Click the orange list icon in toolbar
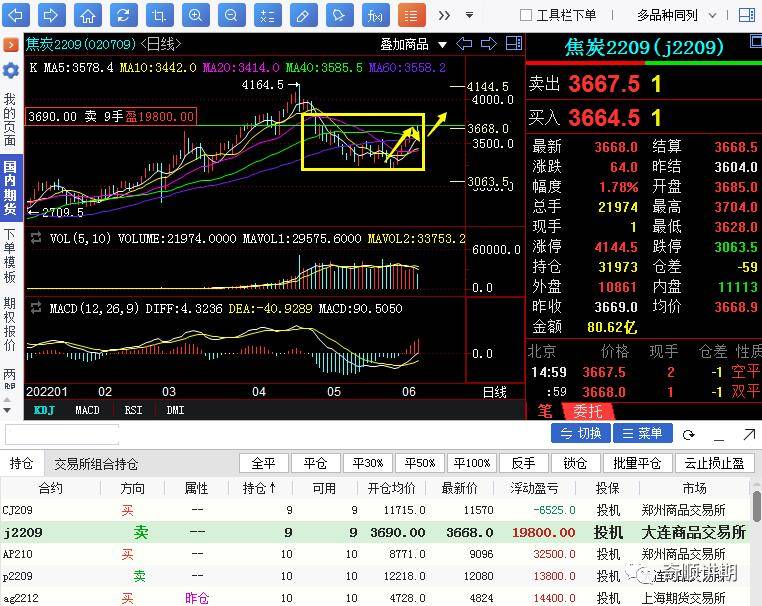The image size is (762, 606). pyautogui.click(x=411, y=15)
